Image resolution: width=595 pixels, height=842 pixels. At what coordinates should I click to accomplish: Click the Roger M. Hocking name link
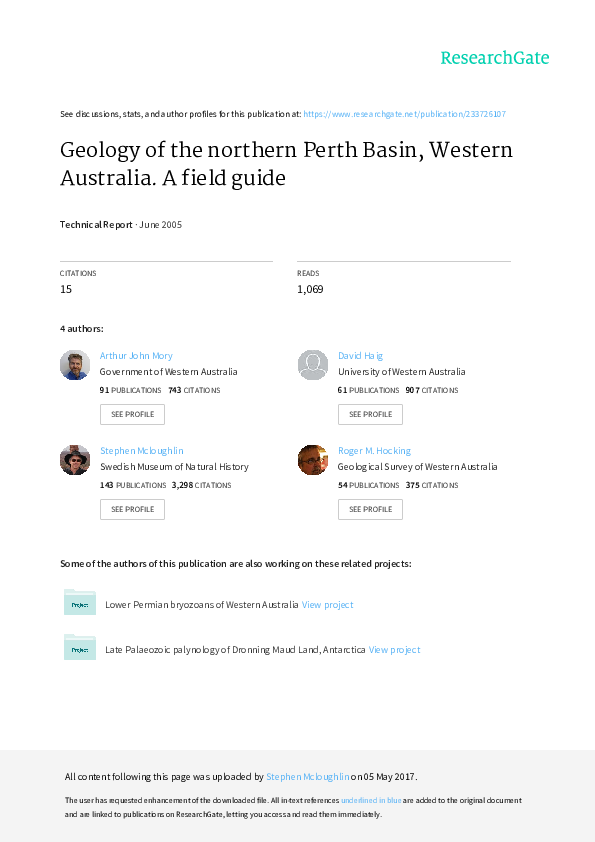click(x=373, y=450)
